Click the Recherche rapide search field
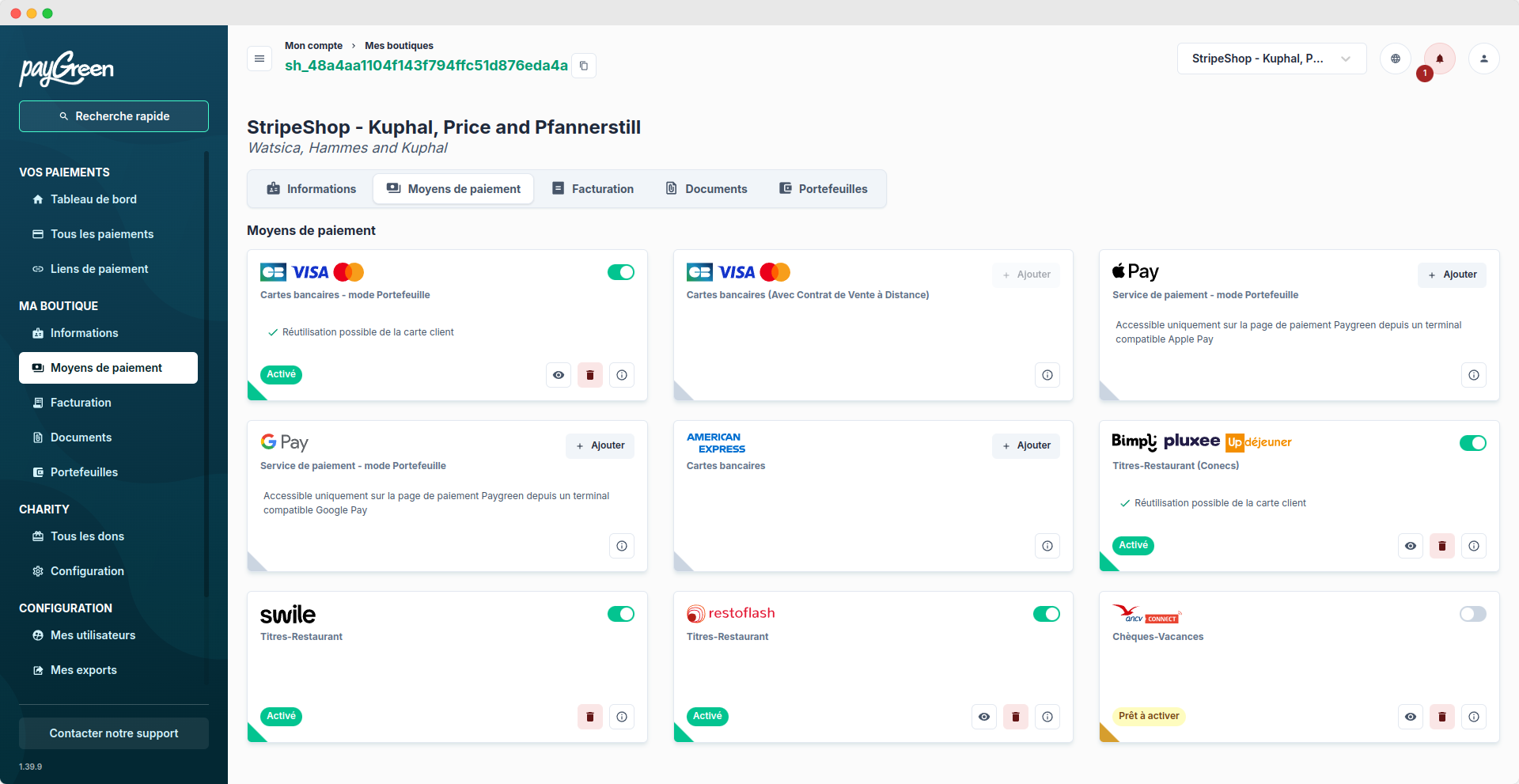 click(x=114, y=116)
